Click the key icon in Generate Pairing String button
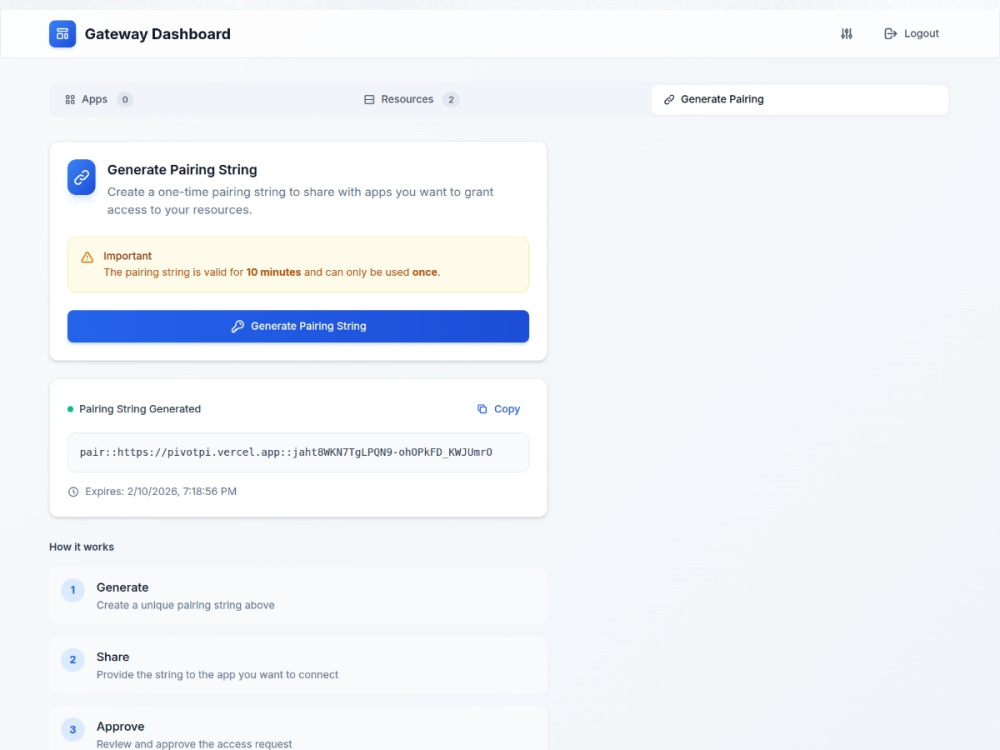The image size is (1000, 750). [x=237, y=326]
